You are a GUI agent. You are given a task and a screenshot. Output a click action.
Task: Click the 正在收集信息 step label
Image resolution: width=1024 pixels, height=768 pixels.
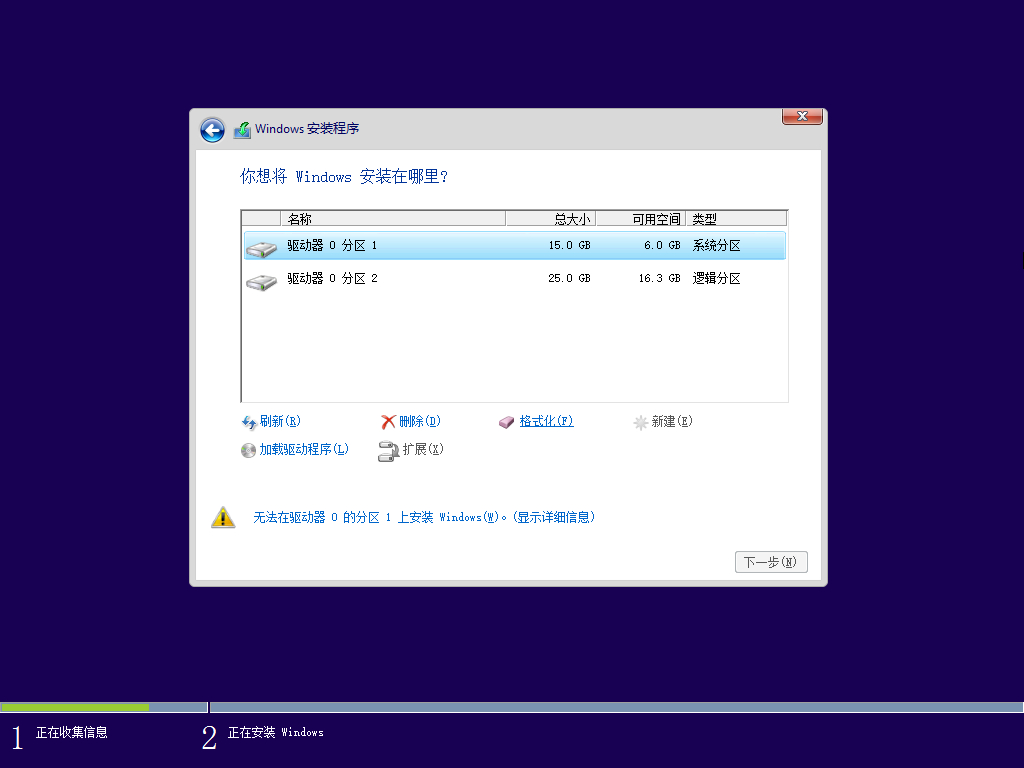click(x=72, y=733)
